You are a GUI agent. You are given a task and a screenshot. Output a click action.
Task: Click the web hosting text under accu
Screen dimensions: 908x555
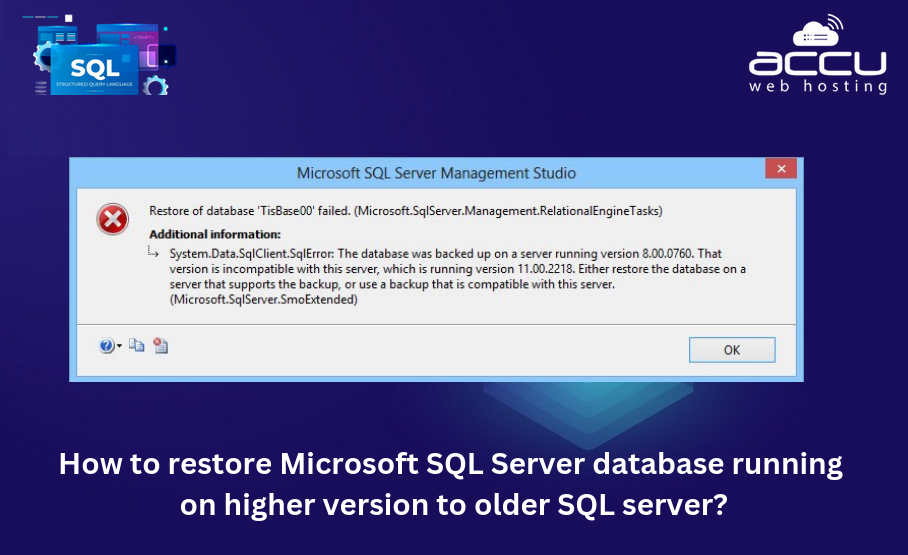[817, 87]
